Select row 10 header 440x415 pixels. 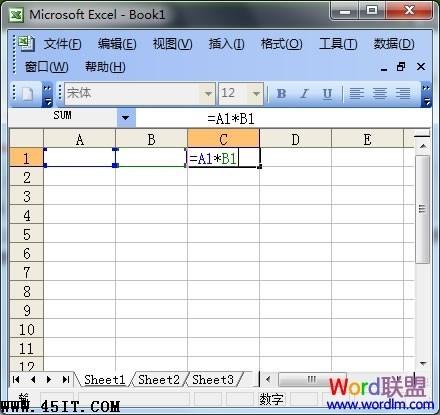point(27,329)
